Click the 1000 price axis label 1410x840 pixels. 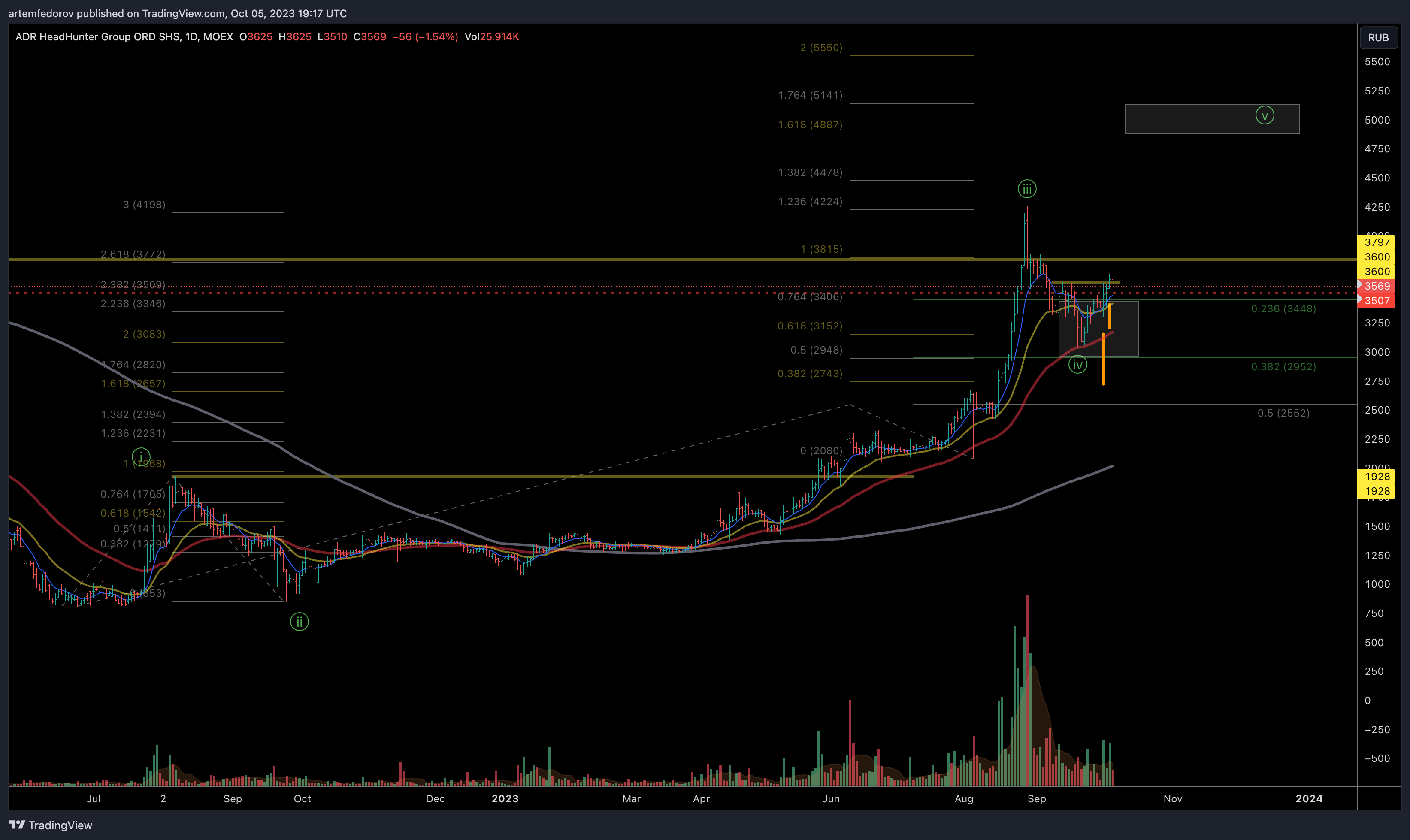pyautogui.click(x=1377, y=584)
